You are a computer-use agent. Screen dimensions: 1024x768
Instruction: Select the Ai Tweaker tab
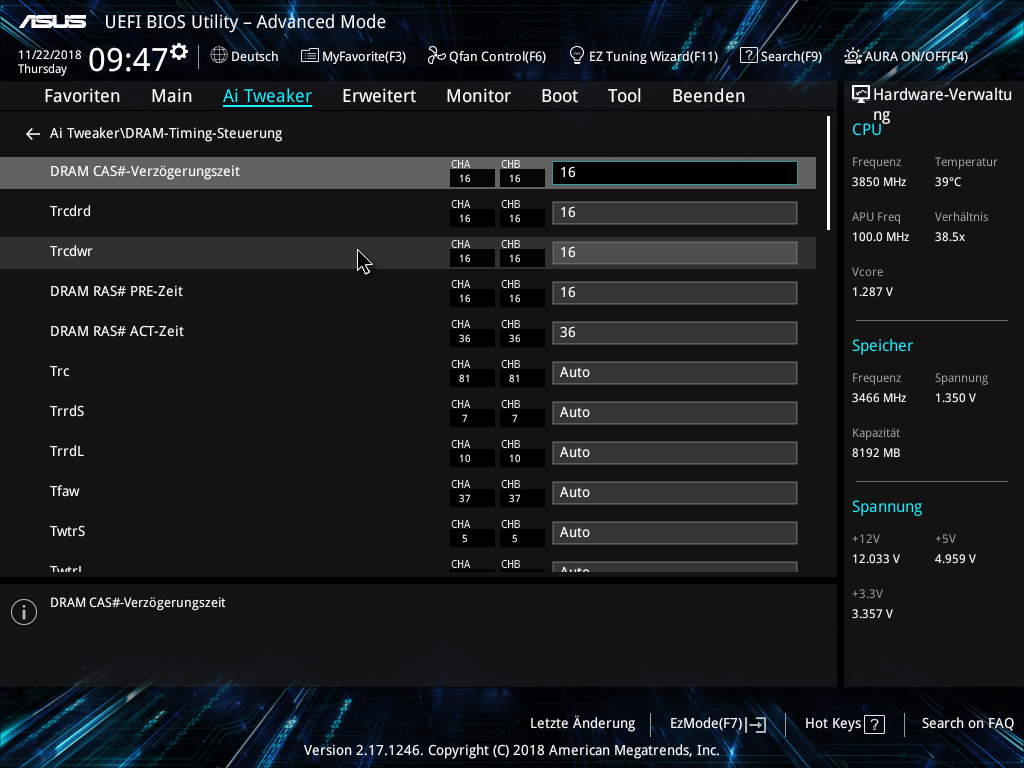pyautogui.click(x=267, y=96)
